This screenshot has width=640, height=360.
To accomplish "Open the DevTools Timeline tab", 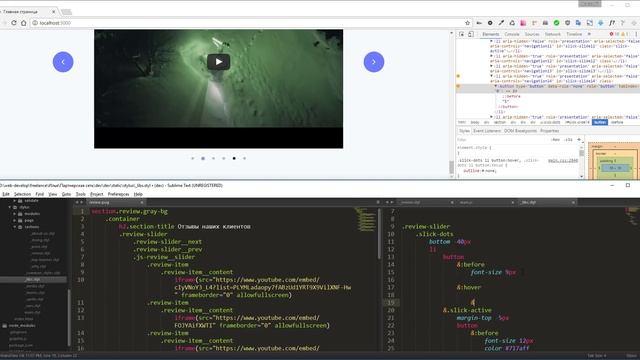I will point(574,34).
